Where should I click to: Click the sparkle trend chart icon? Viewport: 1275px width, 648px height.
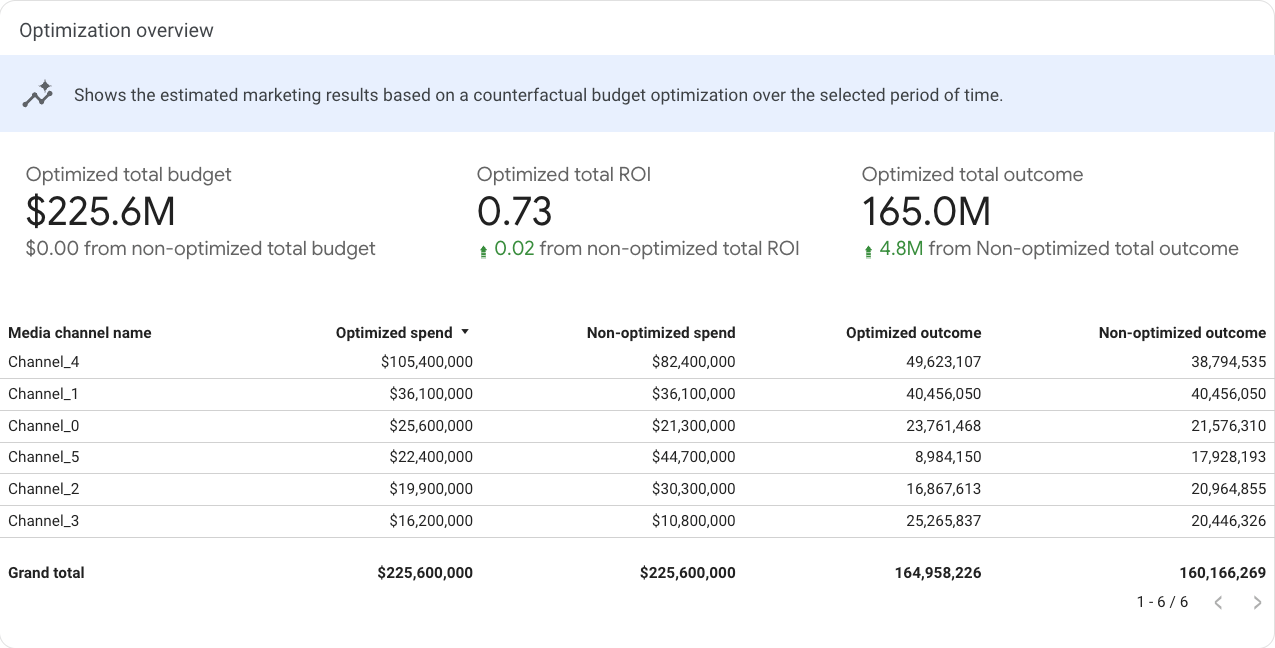(38, 95)
